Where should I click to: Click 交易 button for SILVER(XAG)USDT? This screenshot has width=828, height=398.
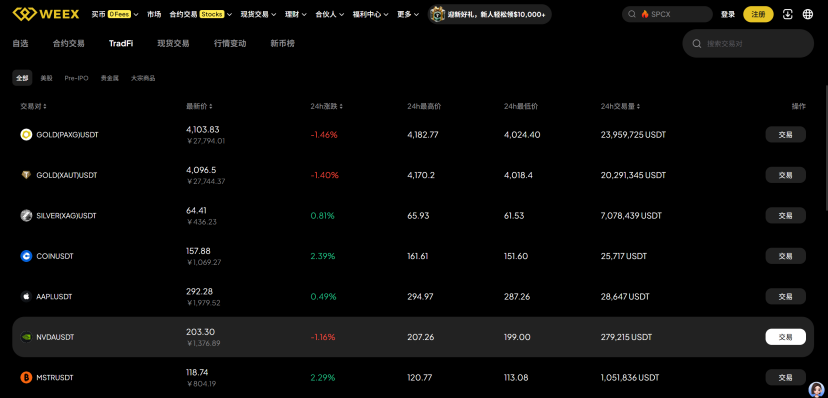point(786,215)
